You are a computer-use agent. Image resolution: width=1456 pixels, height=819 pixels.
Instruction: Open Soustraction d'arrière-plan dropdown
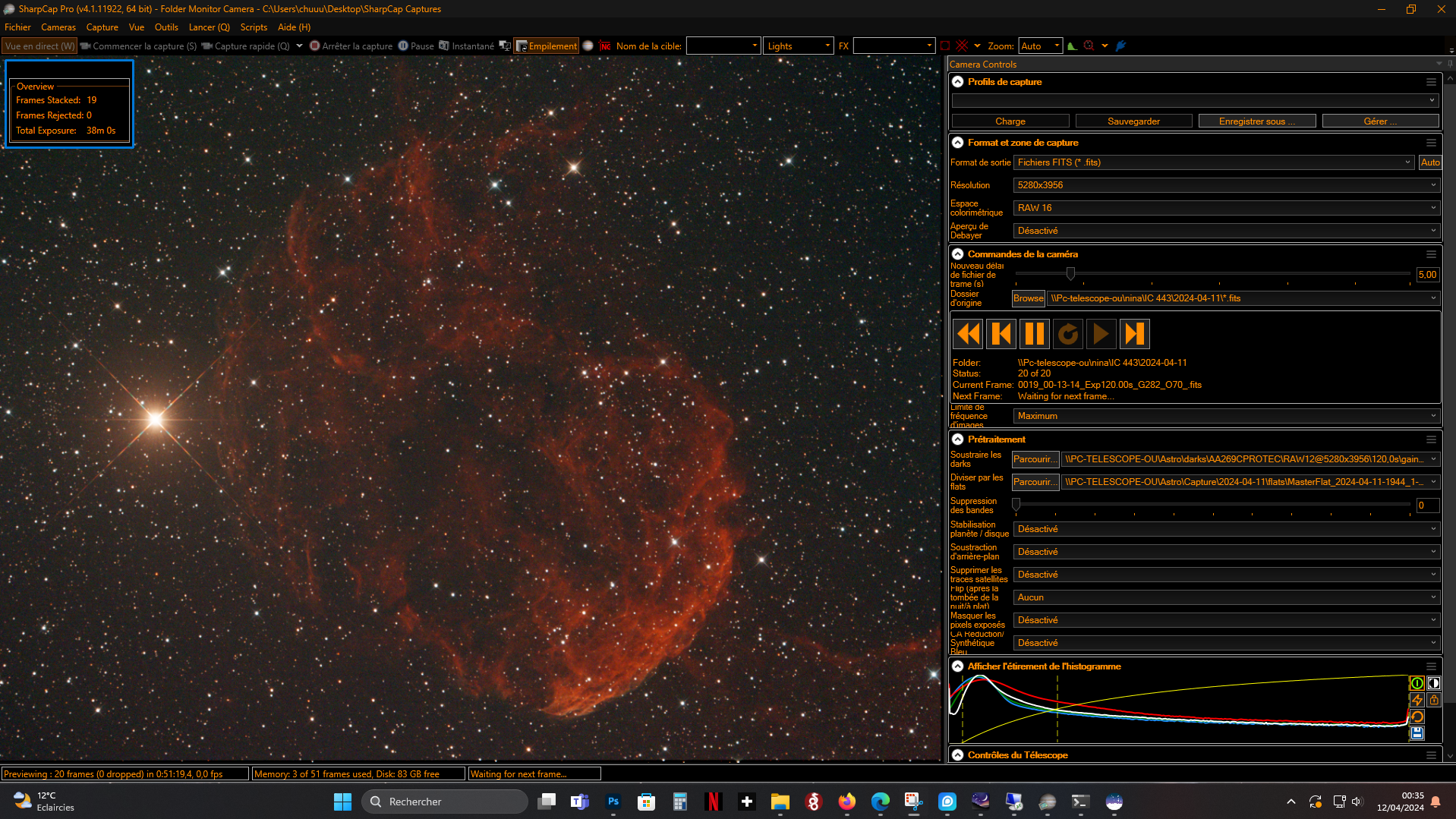tap(1226, 552)
